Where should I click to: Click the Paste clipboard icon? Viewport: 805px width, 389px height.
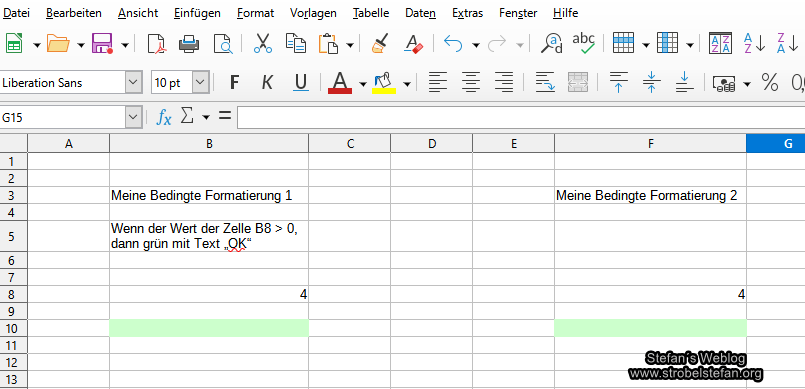pos(329,44)
